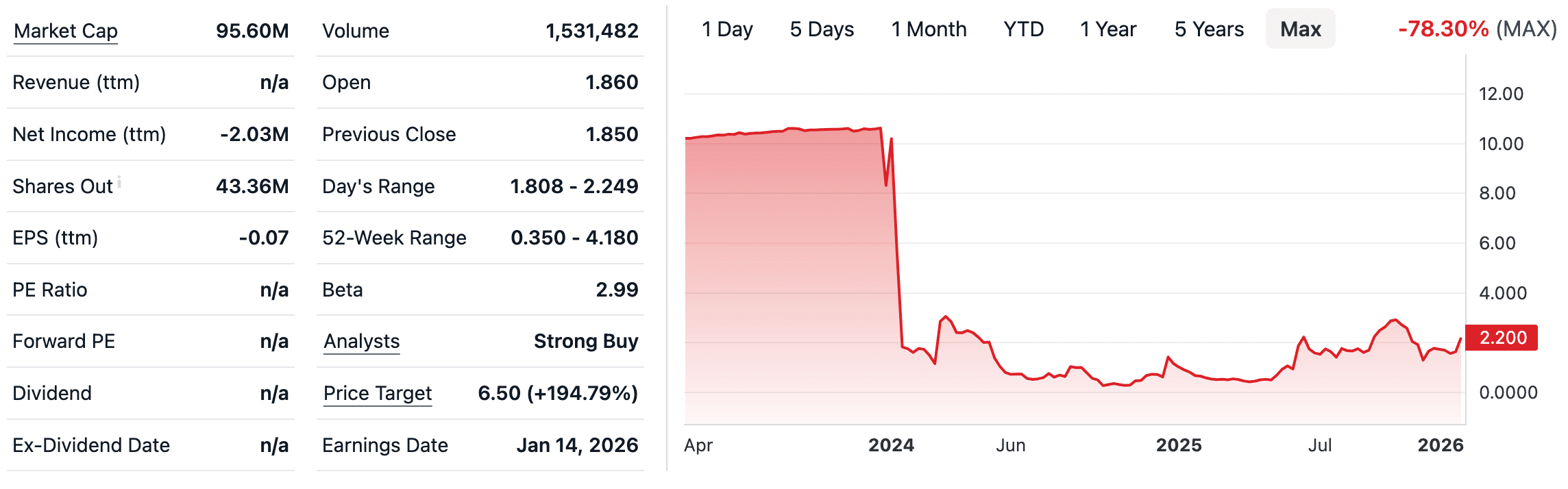
Task: Open the Market Cap definition link
Action: 66,30
